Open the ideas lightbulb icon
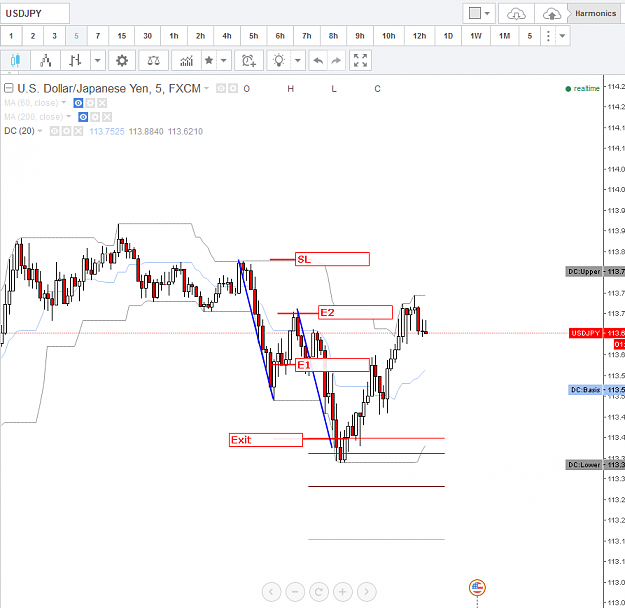The height and width of the screenshot is (608, 625). (279, 61)
